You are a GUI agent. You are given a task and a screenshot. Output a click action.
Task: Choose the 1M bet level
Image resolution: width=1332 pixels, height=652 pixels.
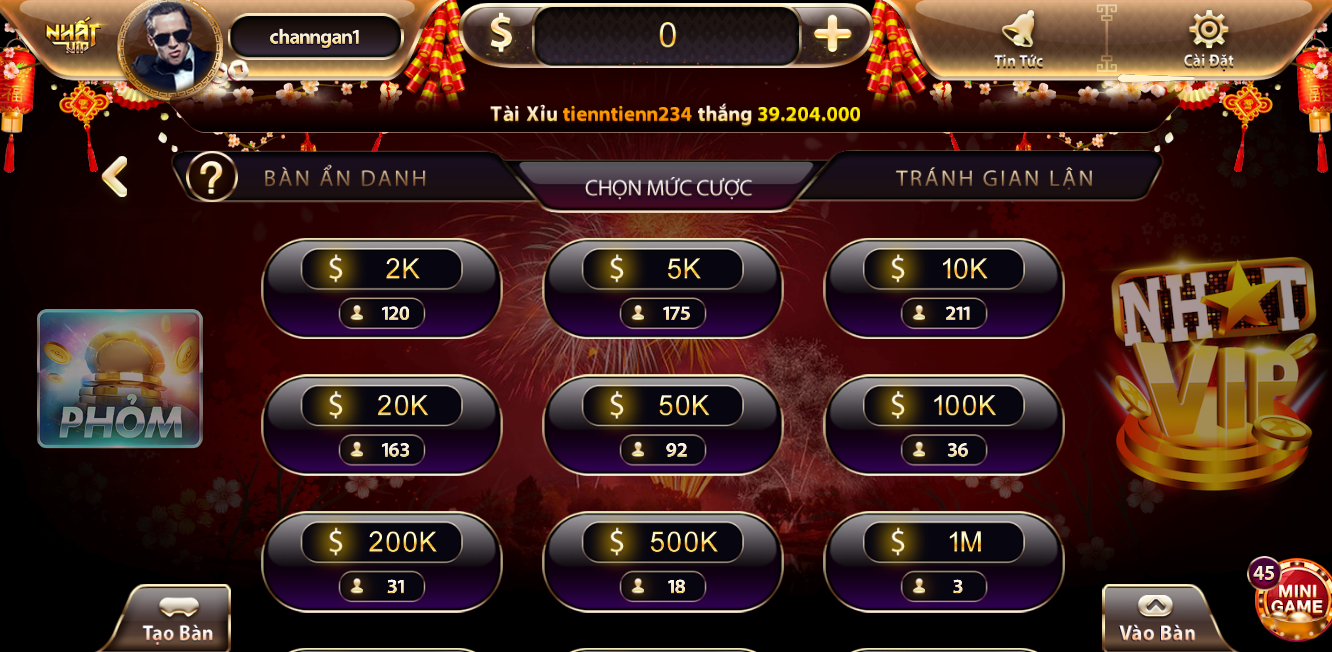coord(943,562)
